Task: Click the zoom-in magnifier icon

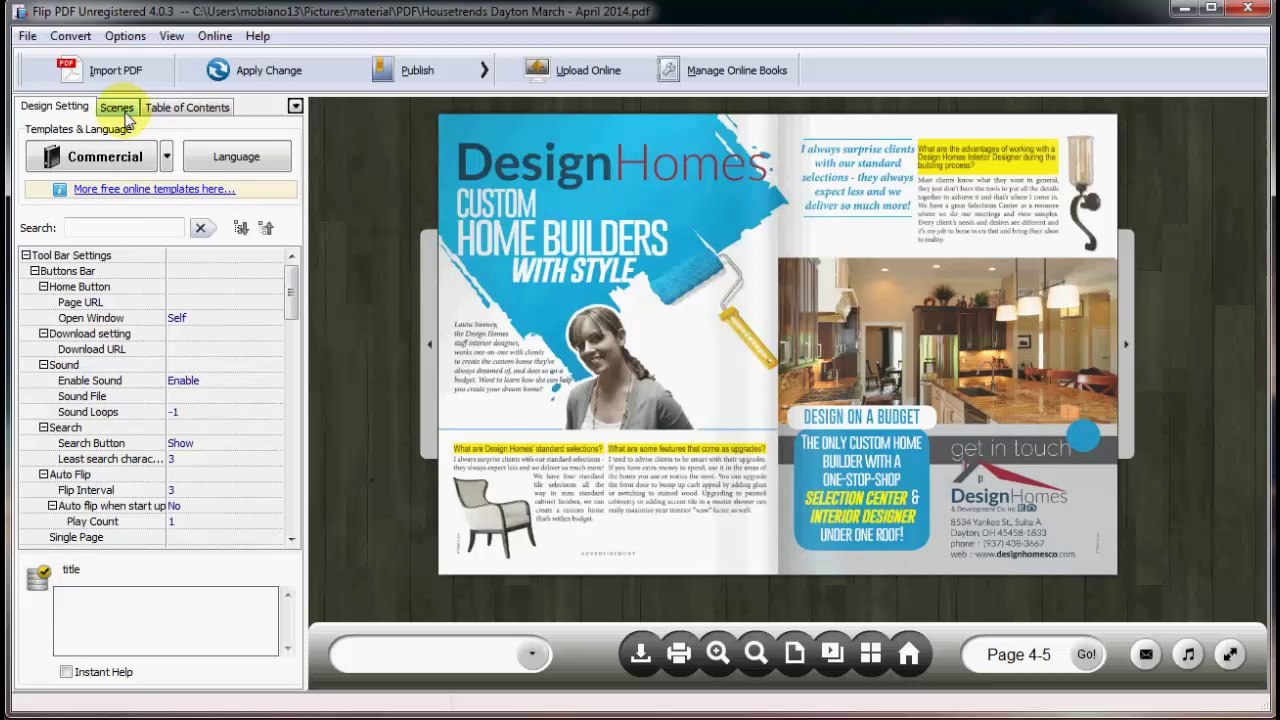Action: point(717,654)
